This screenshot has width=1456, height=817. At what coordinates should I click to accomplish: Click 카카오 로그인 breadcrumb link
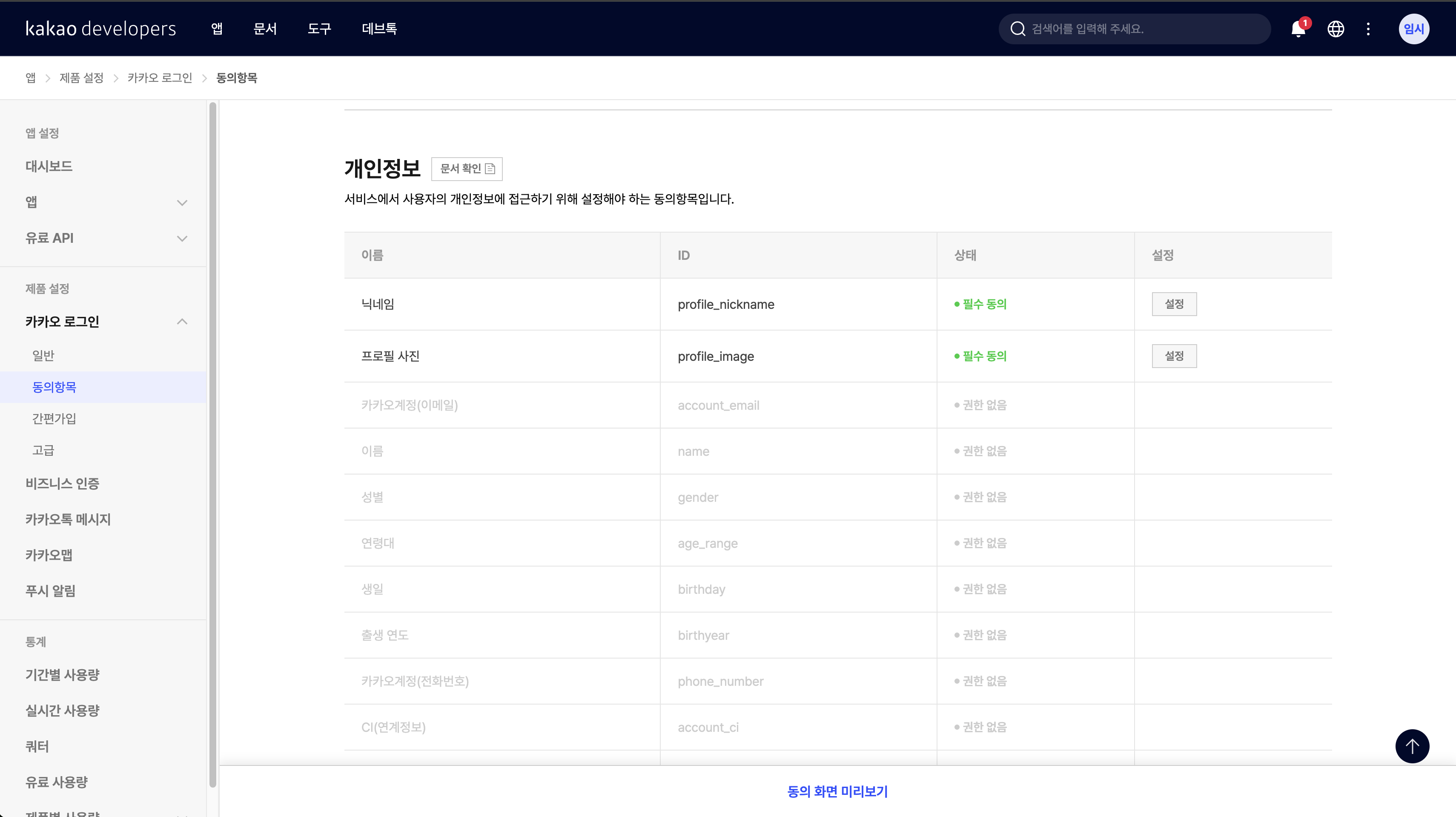pos(160,78)
